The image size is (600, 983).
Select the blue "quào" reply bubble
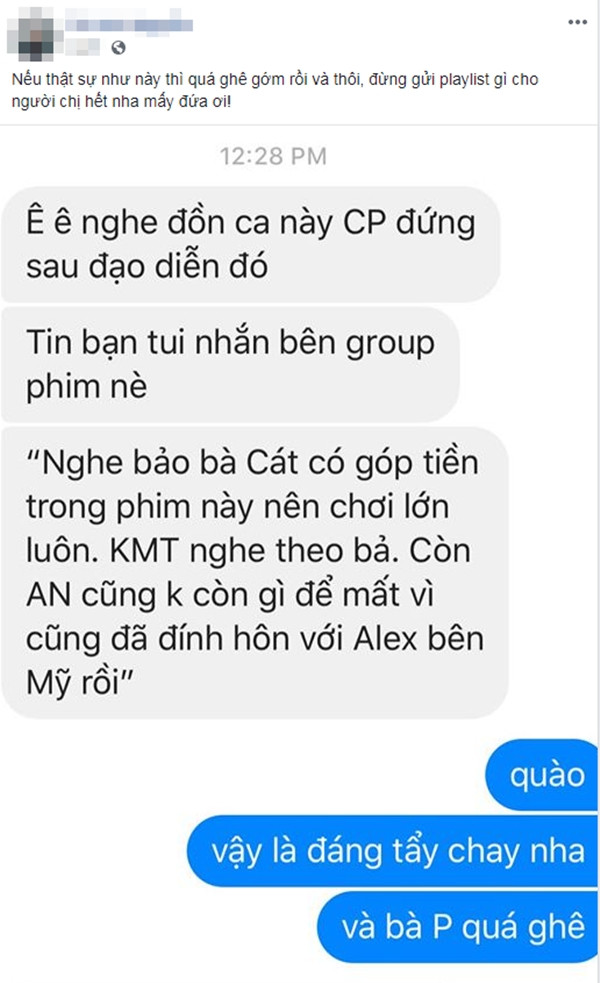tap(542, 775)
